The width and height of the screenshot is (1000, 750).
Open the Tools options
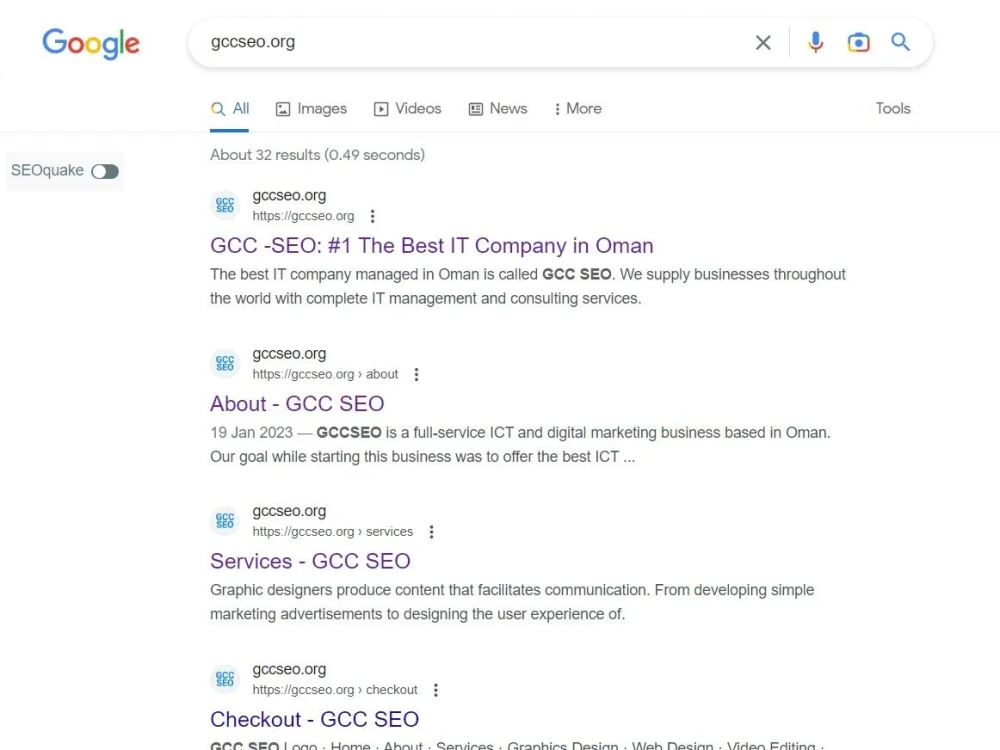893,108
